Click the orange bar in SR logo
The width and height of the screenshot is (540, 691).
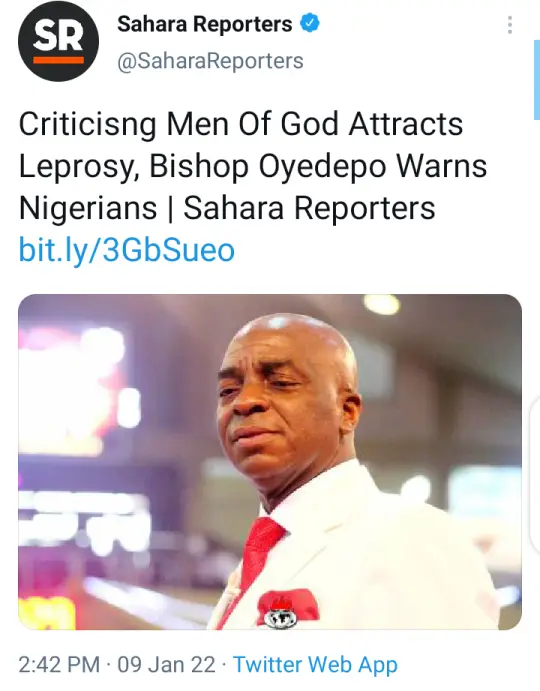click(x=58, y=60)
